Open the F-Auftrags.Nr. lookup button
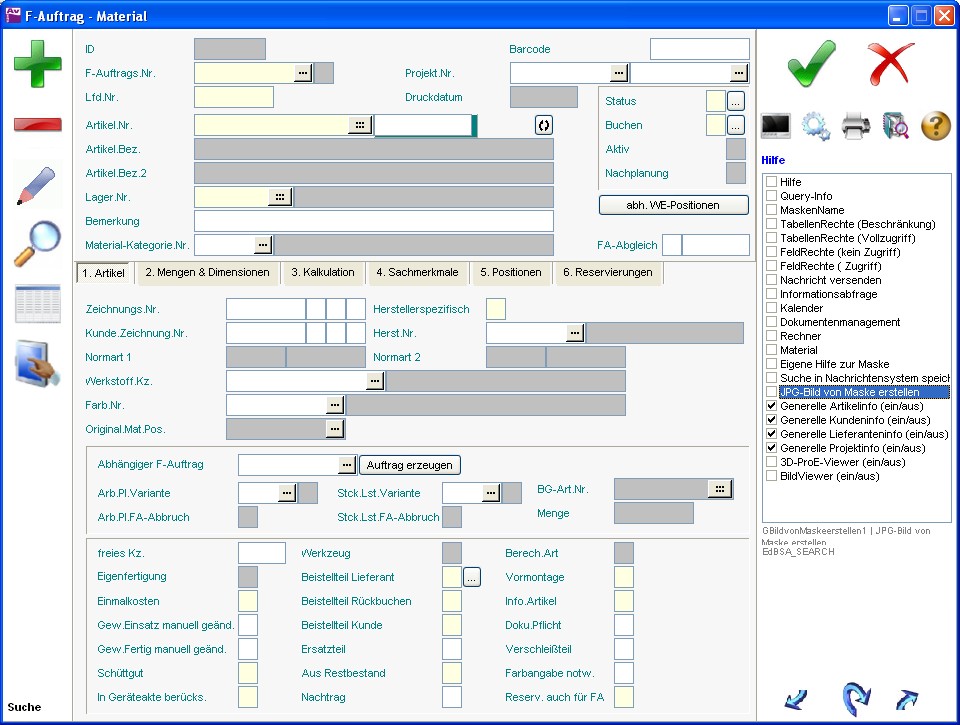The width and height of the screenshot is (960, 725). pos(302,73)
